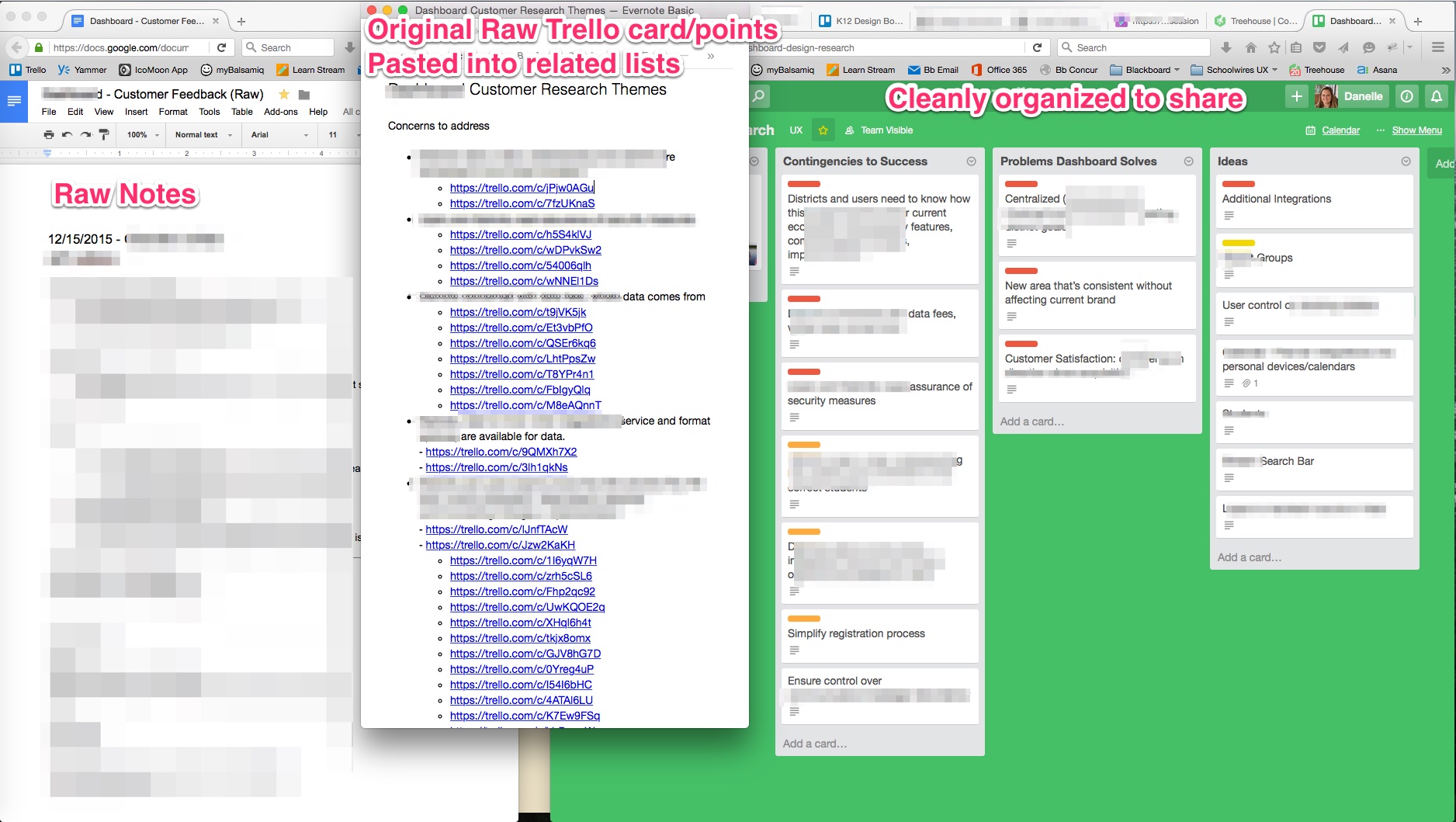
Task: Open the Ideas list menu
Action: pos(1406,161)
